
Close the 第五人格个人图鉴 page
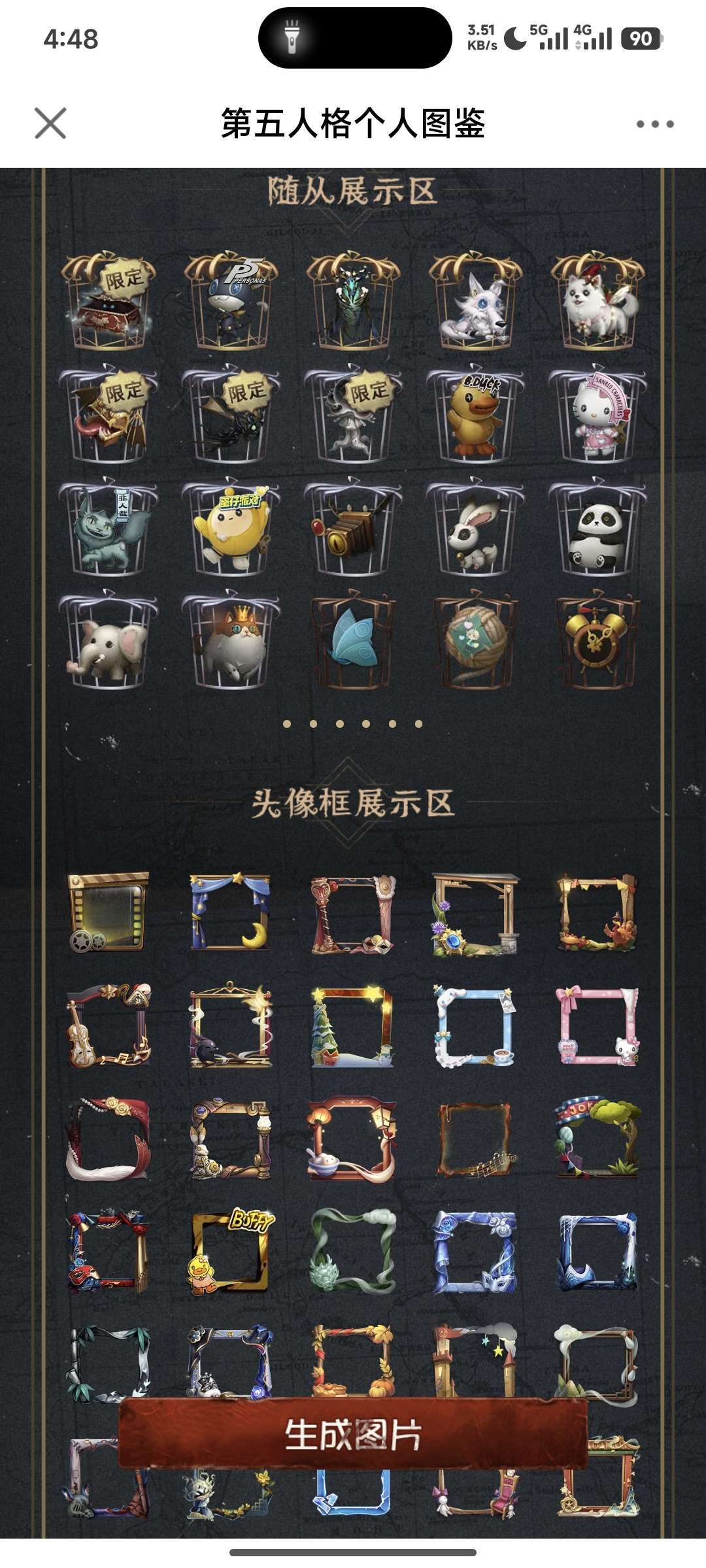point(50,123)
